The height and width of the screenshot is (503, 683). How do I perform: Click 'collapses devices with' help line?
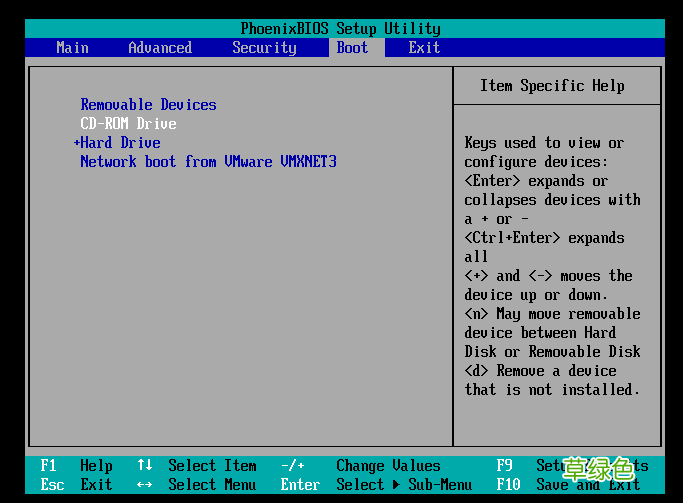(552, 200)
